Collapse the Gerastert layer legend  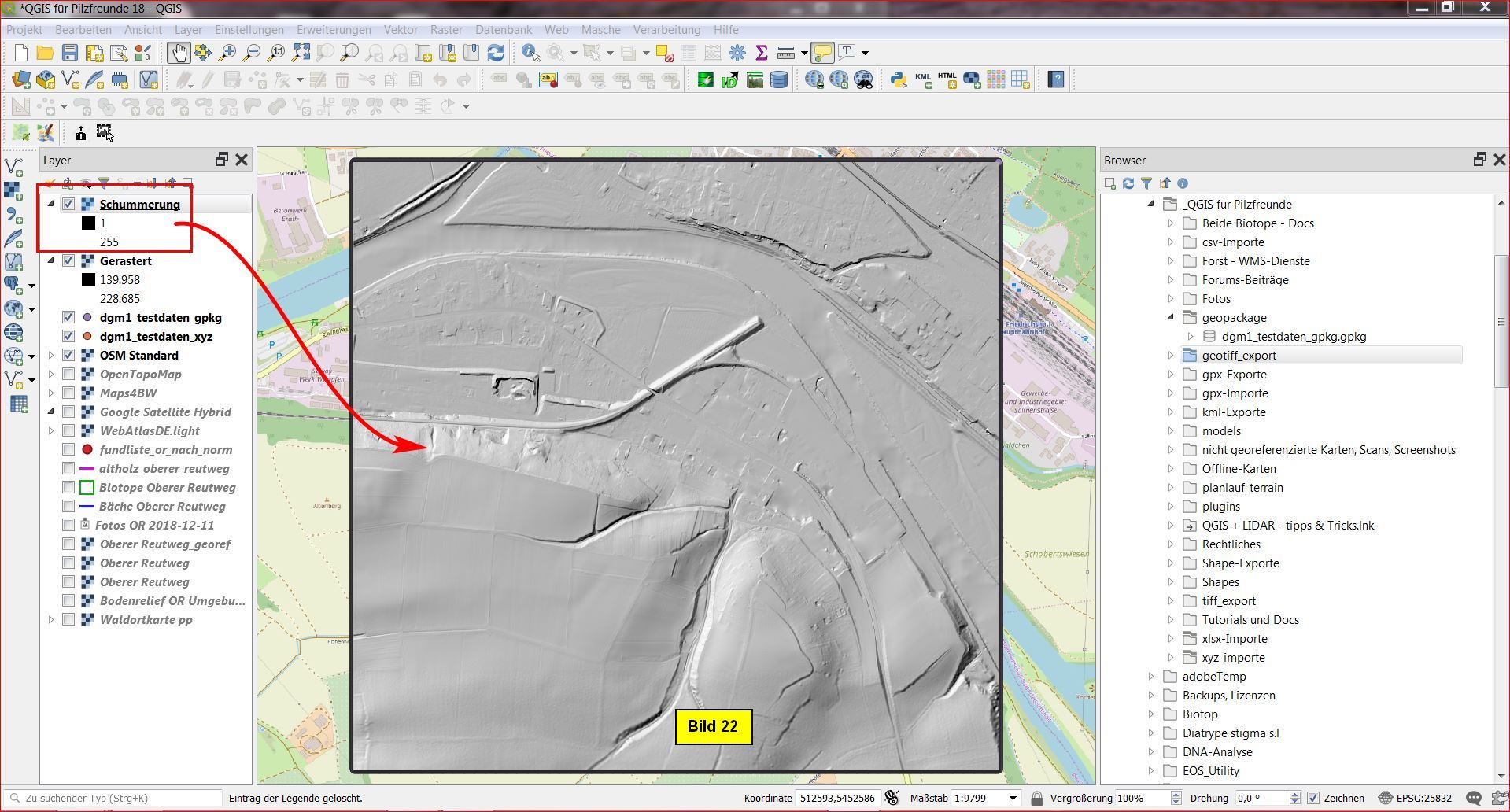[51, 261]
